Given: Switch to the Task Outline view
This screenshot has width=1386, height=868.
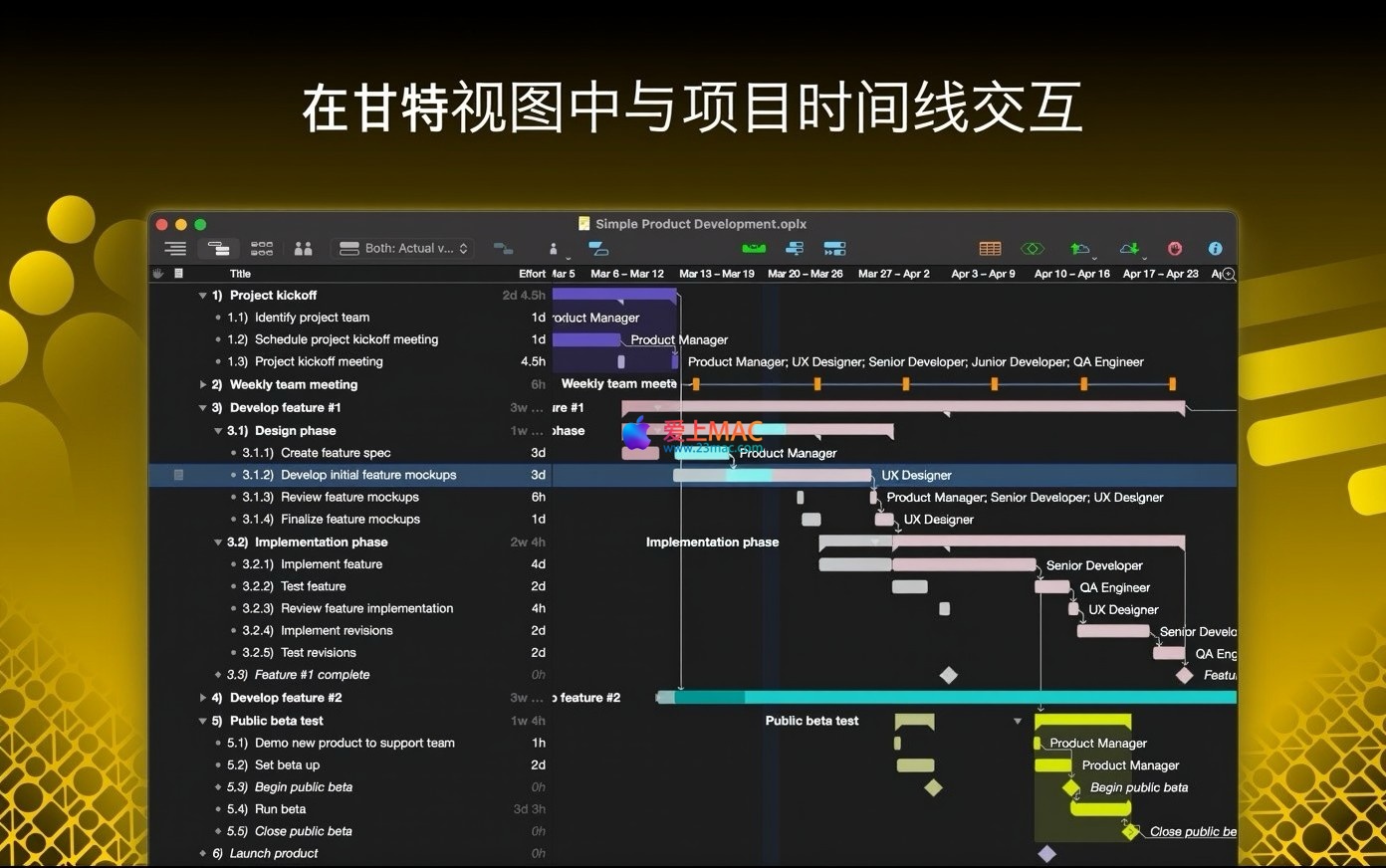Looking at the screenshot, I should [175, 249].
